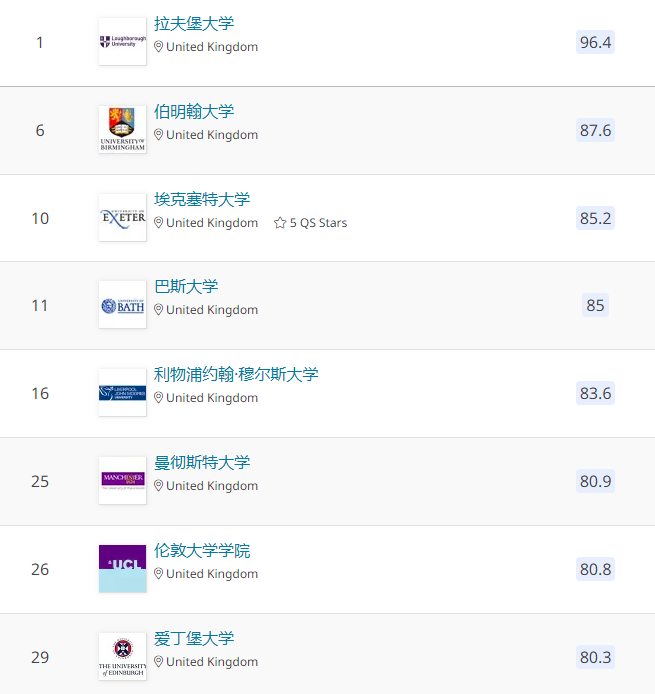Screen dimensions: 655x694
Task: Open the 拉夫堡大学 university link
Action: 194,24
